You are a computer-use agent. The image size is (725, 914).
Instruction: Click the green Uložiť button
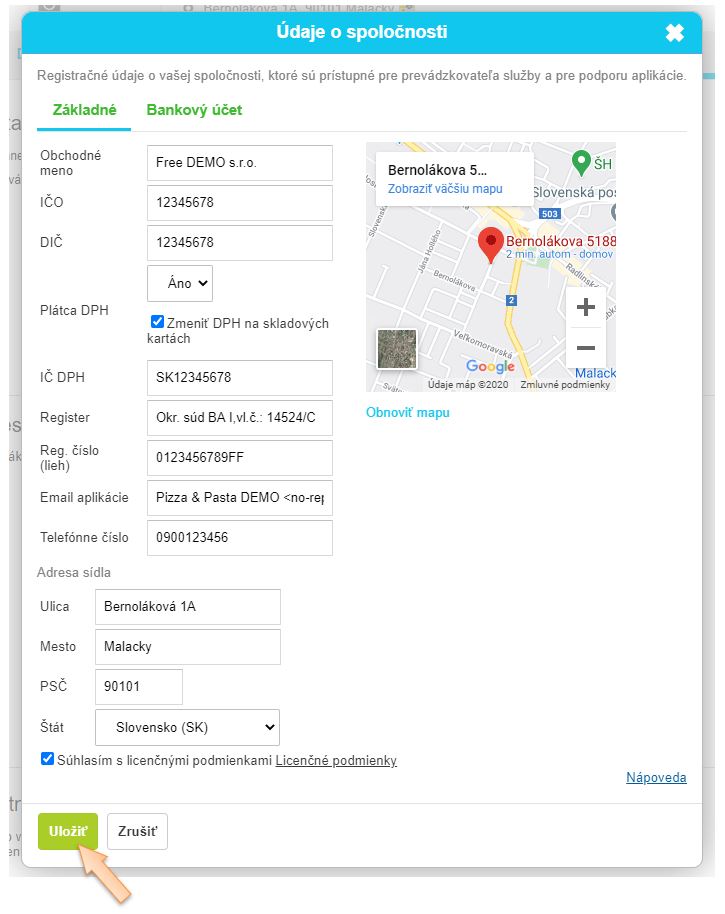pyautogui.click(x=68, y=831)
